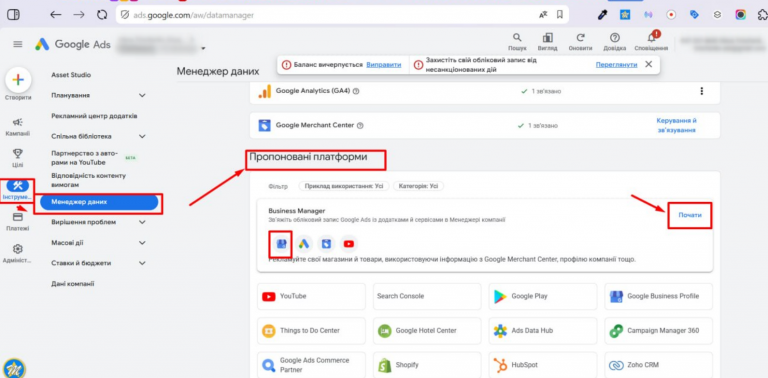Go back with the browser back arrow
The width and height of the screenshot is (768, 378).
(x=55, y=15)
